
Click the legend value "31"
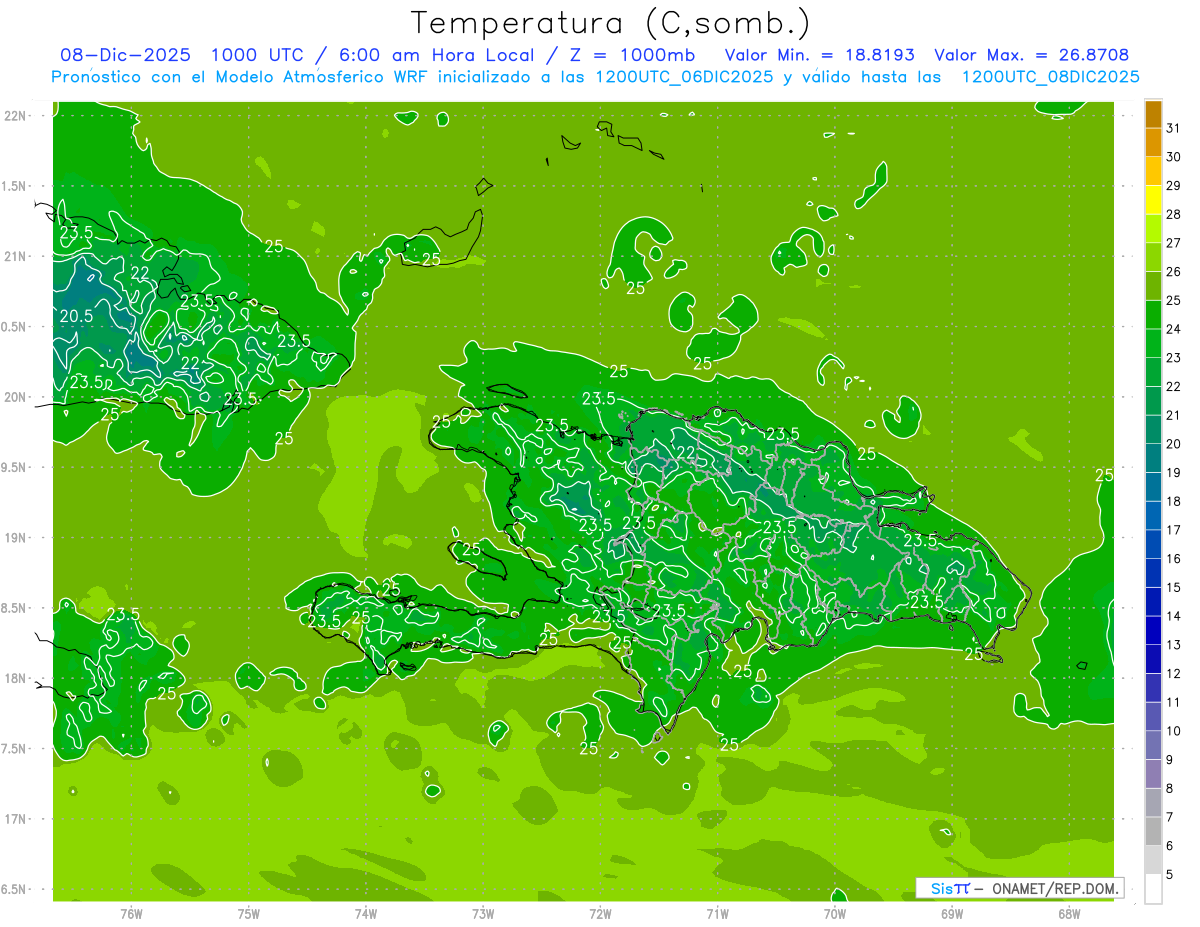point(1174,128)
